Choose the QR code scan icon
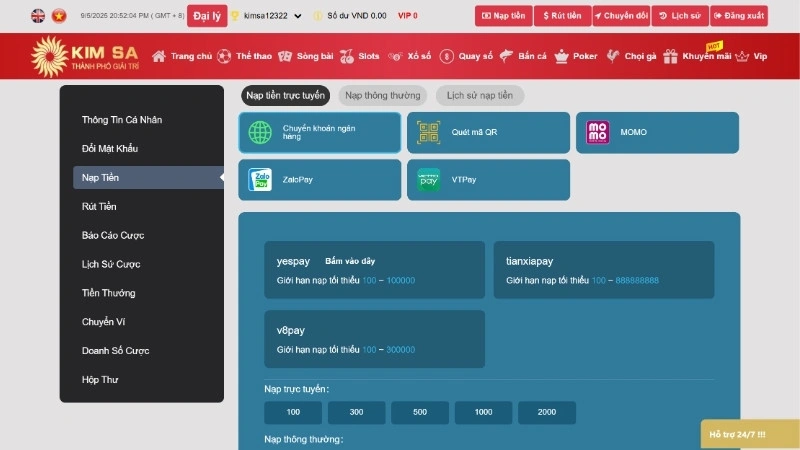 pos(429,133)
